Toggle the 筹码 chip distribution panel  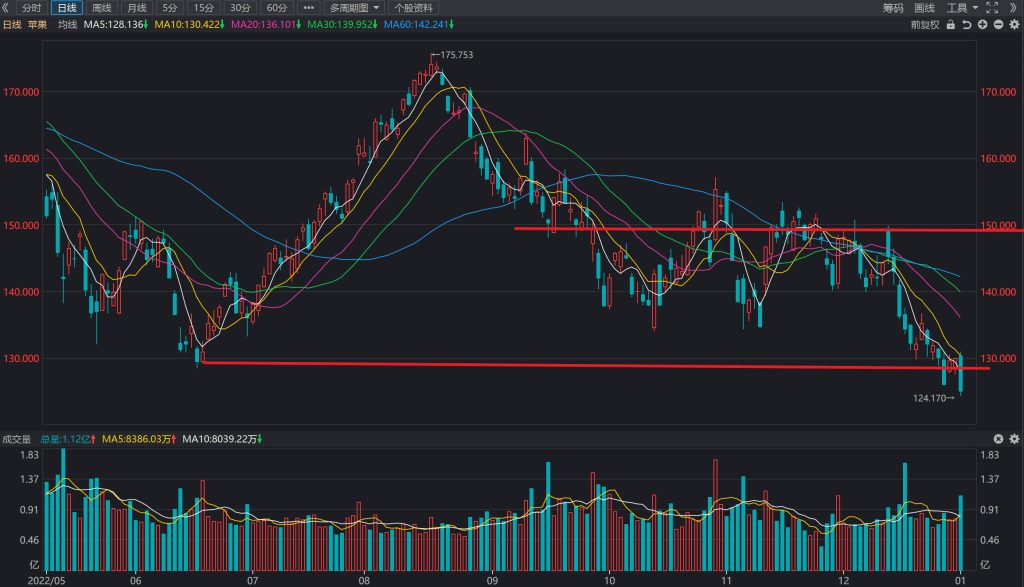[x=893, y=8]
